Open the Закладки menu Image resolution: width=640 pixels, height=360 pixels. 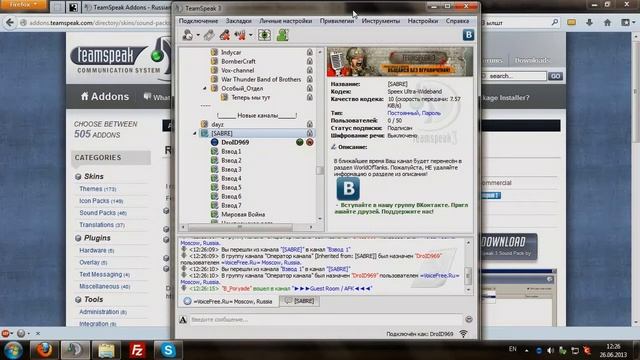point(239,21)
